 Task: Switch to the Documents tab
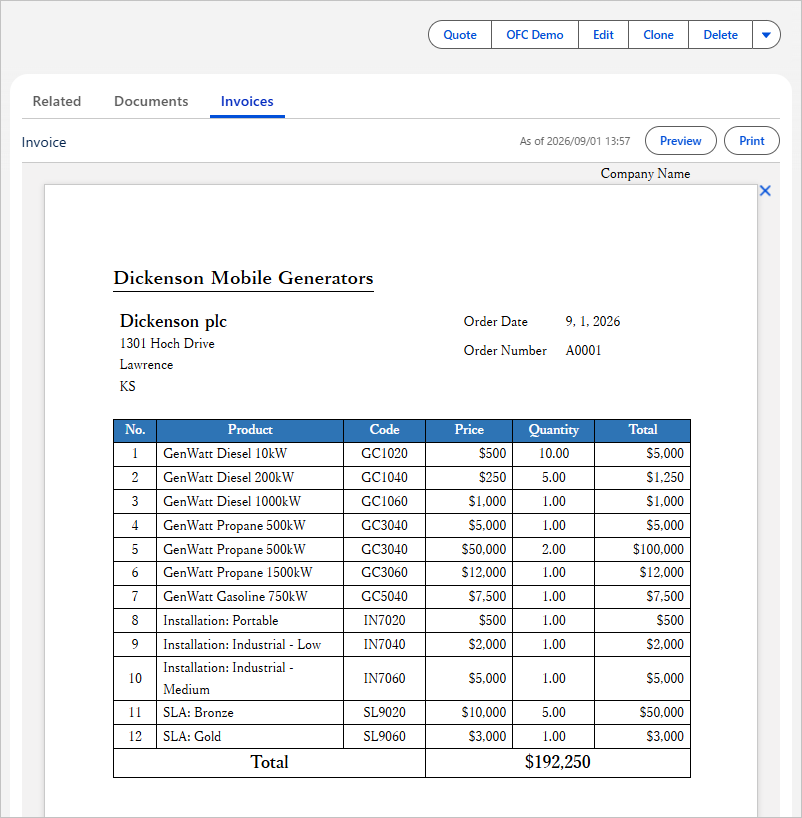tap(151, 101)
